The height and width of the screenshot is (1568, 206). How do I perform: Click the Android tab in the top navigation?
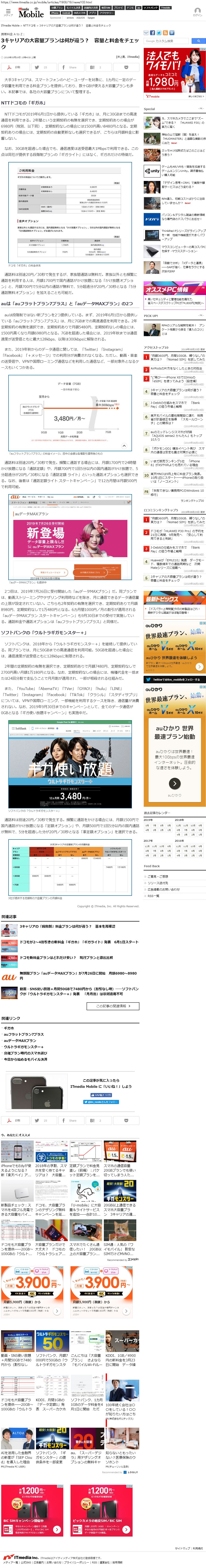(x=66, y=13)
